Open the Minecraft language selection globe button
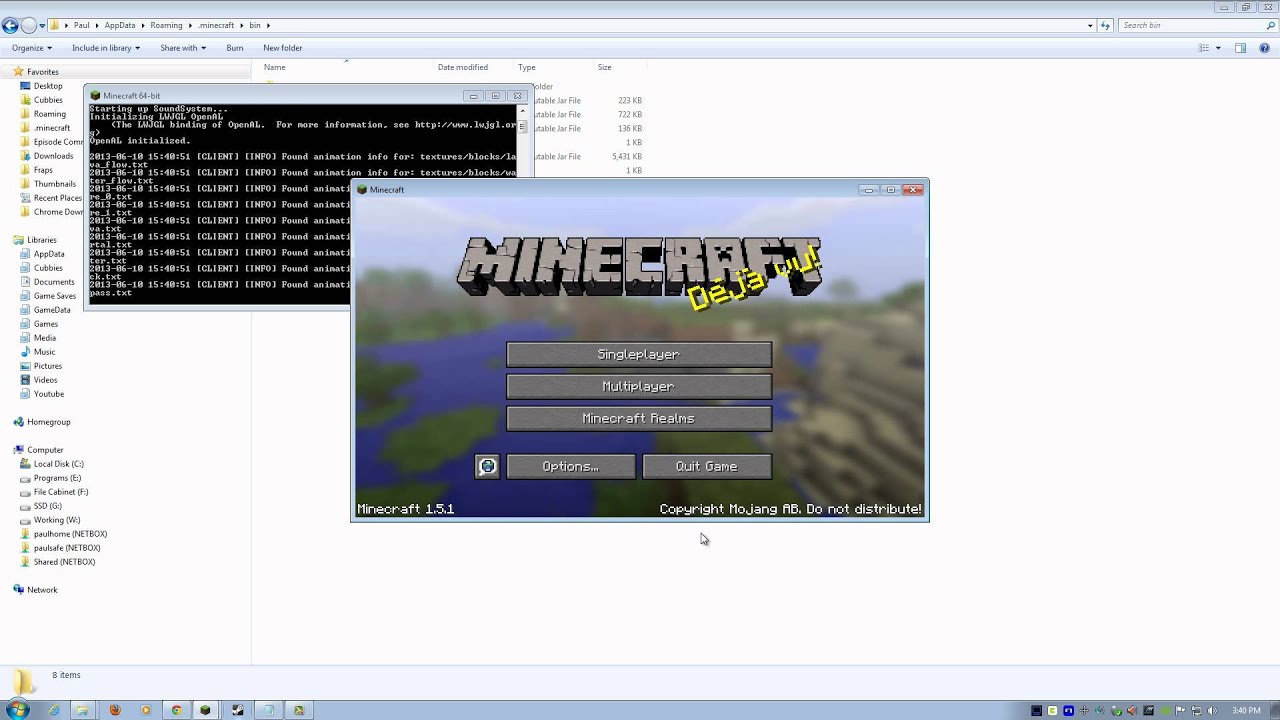 (487, 467)
